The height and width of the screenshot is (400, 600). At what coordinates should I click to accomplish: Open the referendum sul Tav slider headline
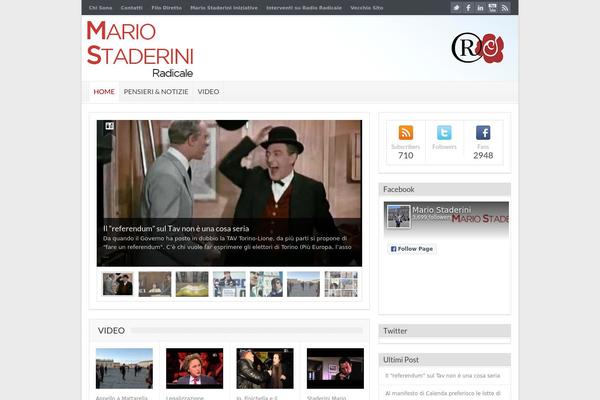[176, 229]
